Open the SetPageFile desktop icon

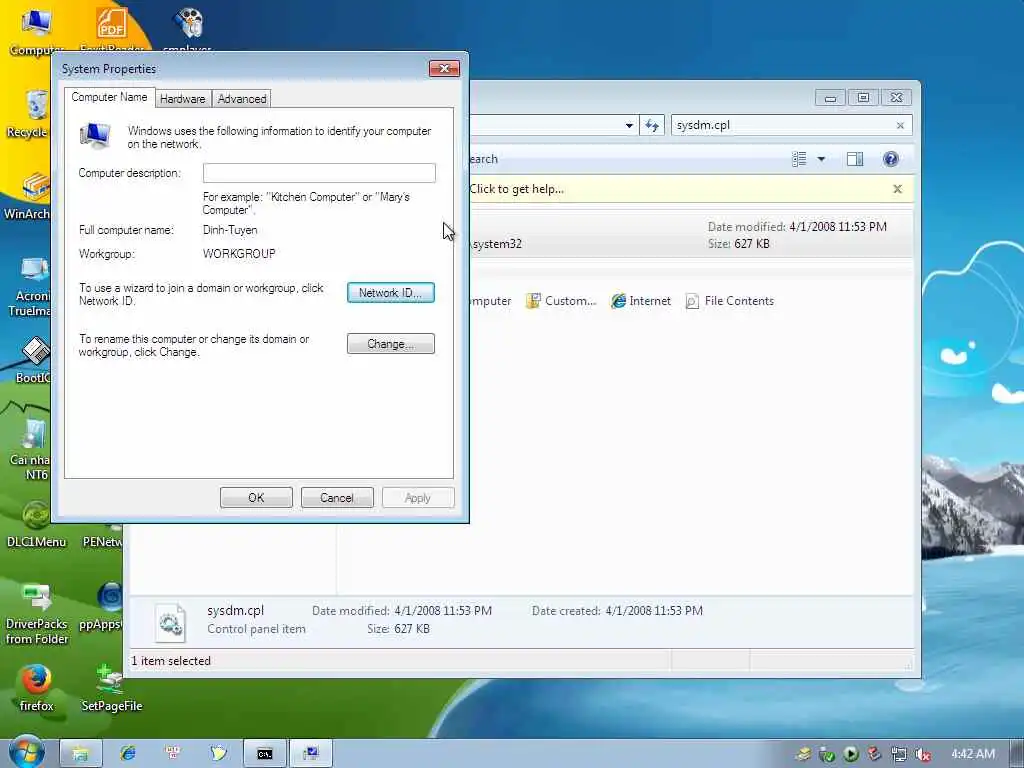(x=111, y=688)
